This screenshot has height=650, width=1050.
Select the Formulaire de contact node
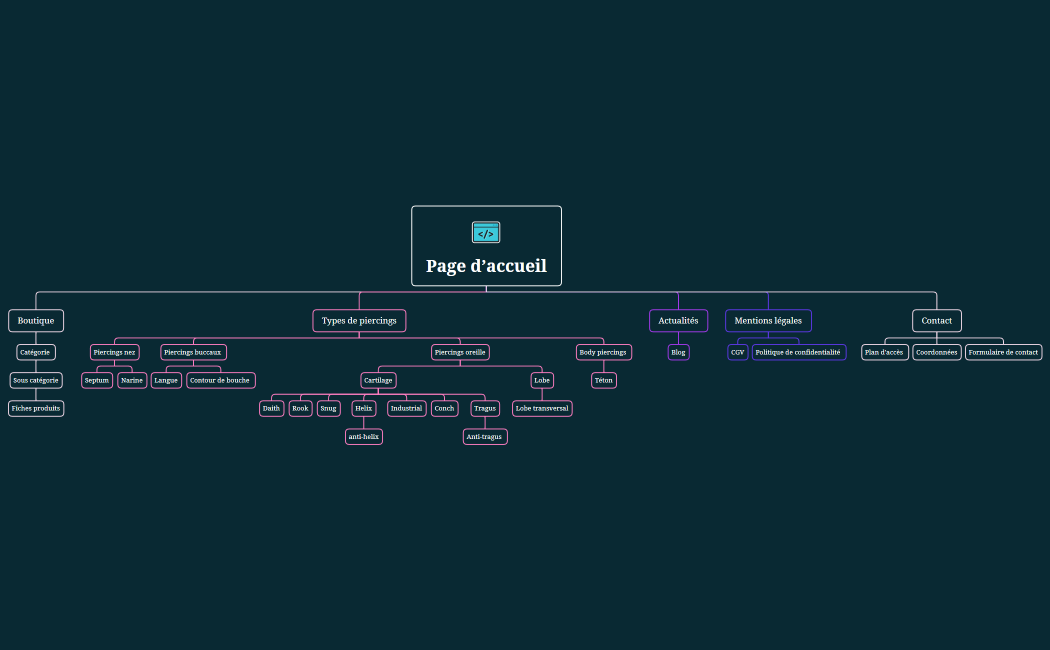(x=1003, y=352)
